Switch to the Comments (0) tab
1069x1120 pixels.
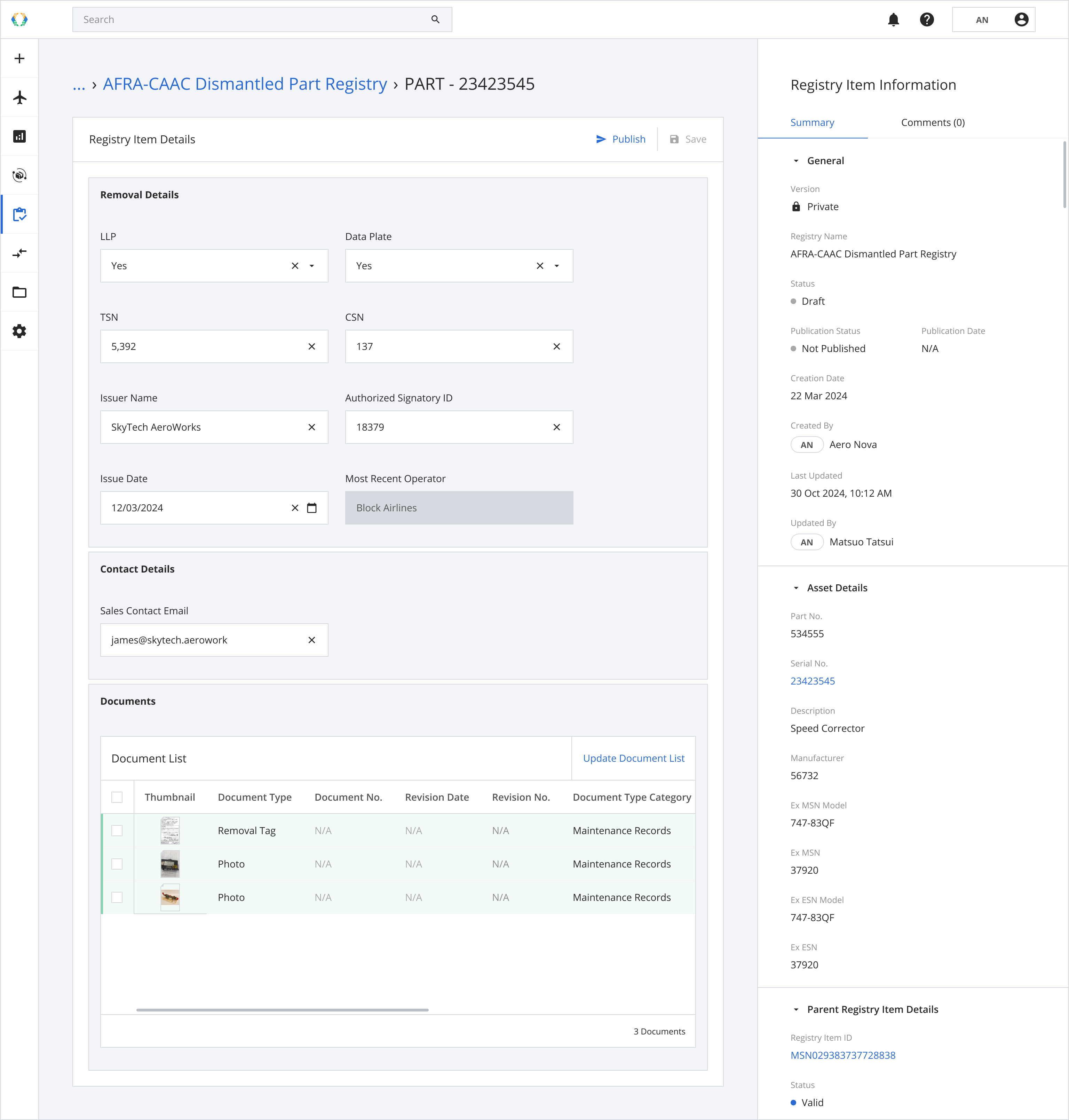coord(932,122)
